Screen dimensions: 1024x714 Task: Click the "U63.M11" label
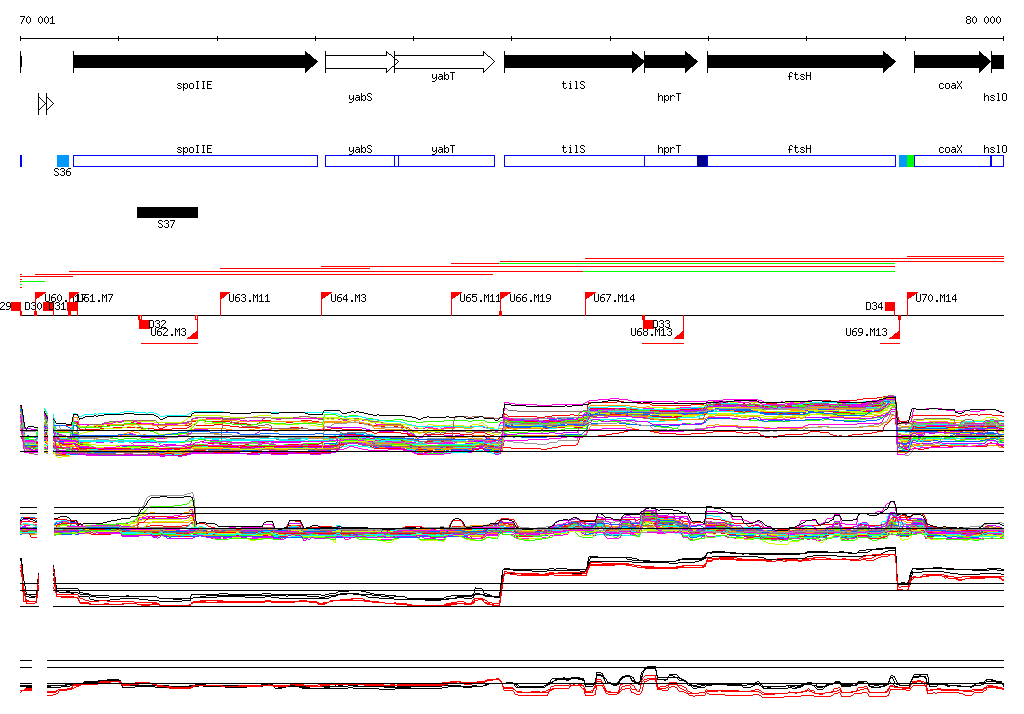pyautogui.click(x=249, y=298)
